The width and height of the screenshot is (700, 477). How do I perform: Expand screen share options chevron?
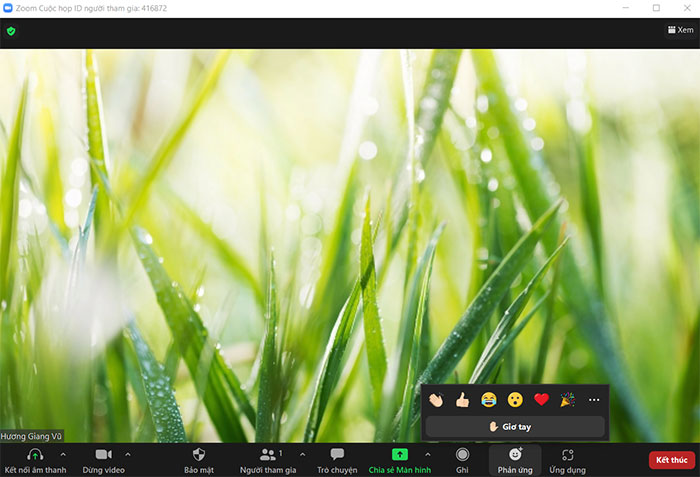(428, 454)
